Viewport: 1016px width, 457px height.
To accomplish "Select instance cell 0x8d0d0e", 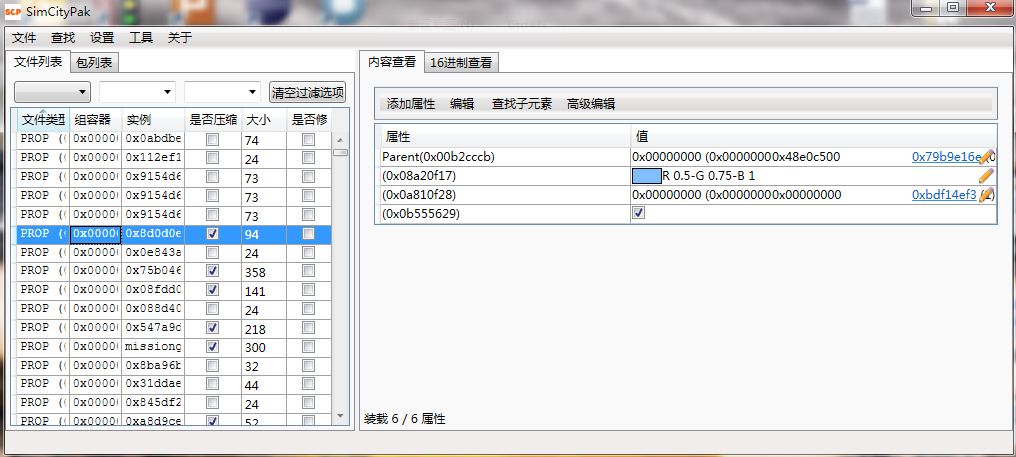I will pos(154,233).
